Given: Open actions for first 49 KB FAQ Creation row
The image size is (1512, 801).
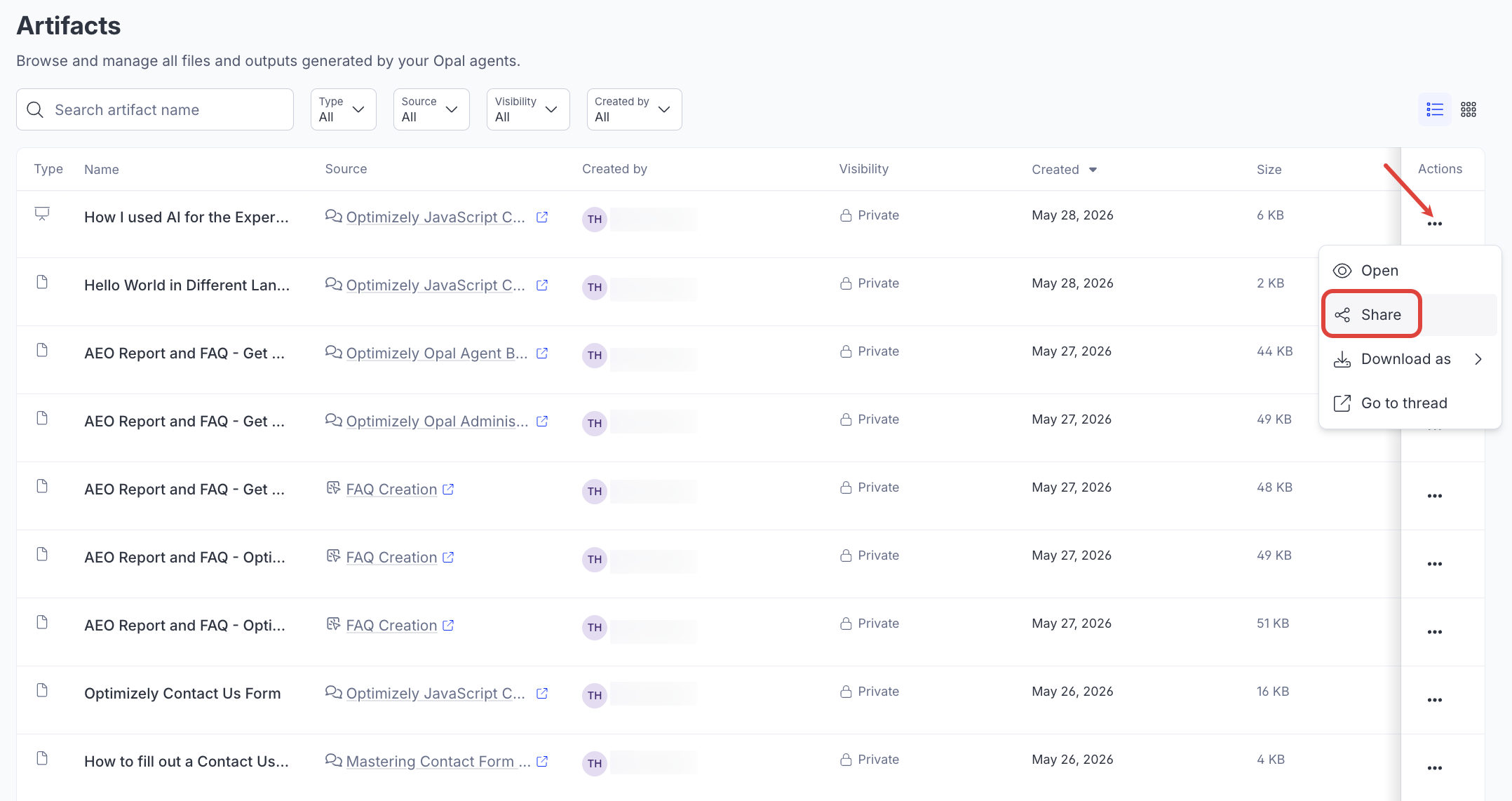Looking at the screenshot, I should [x=1435, y=564].
